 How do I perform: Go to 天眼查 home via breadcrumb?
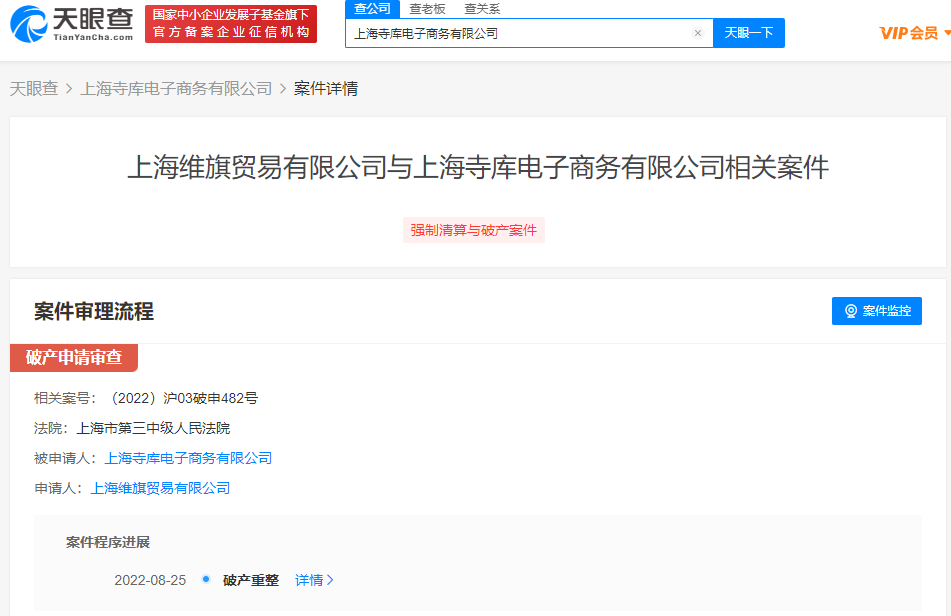(x=34, y=89)
